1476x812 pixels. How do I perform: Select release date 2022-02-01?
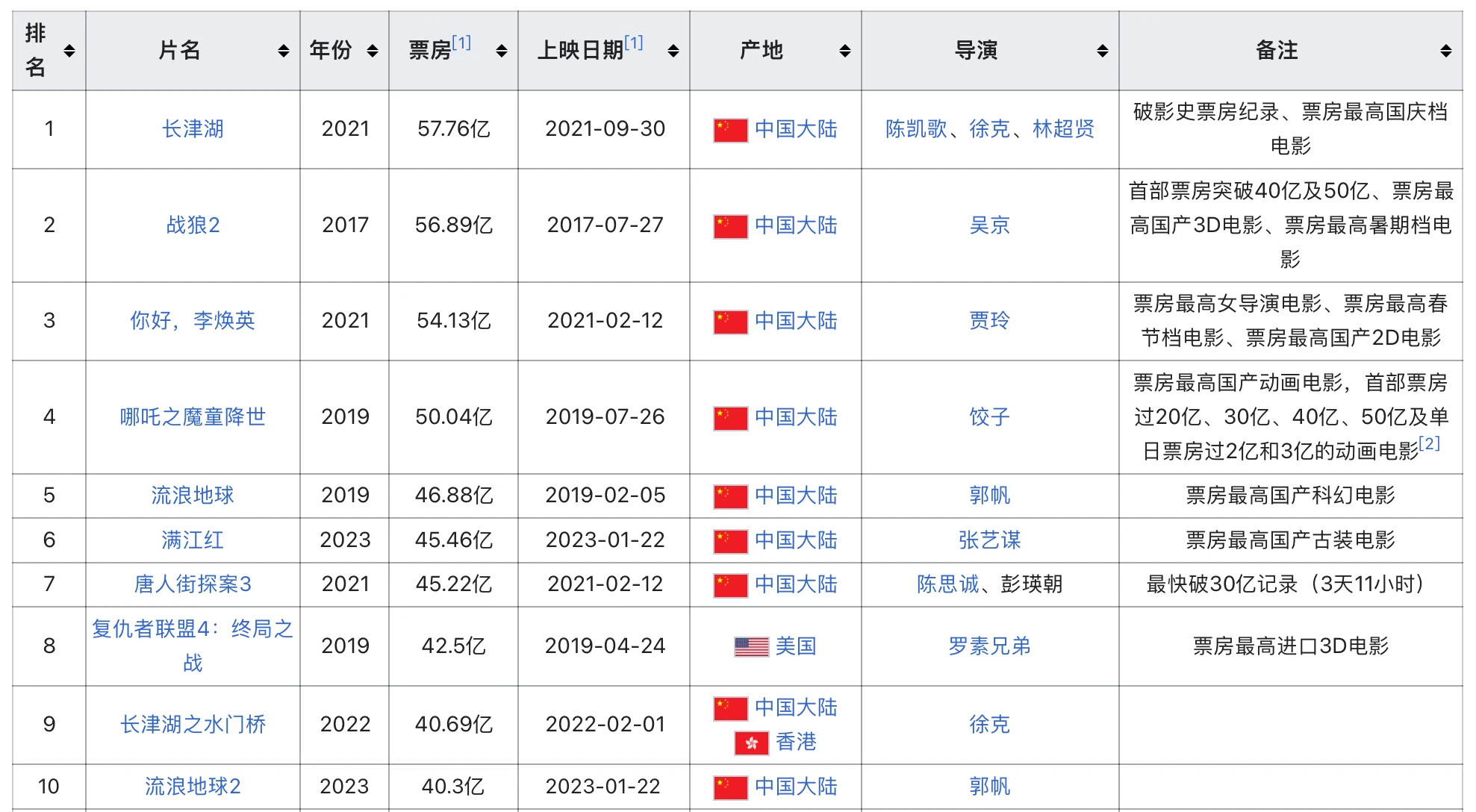pos(605,724)
